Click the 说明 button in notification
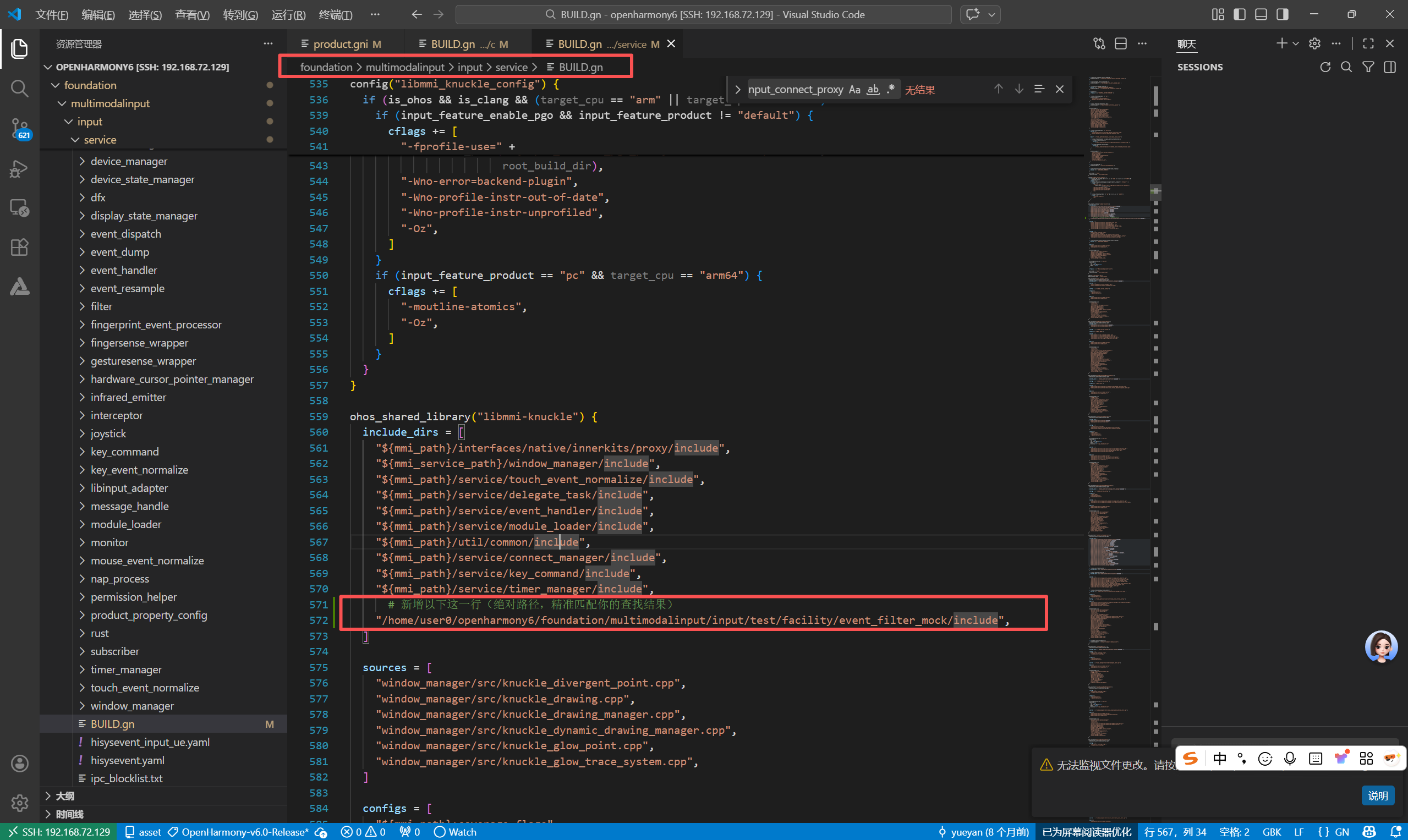Image resolution: width=1408 pixels, height=840 pixels. (1377, 795)
